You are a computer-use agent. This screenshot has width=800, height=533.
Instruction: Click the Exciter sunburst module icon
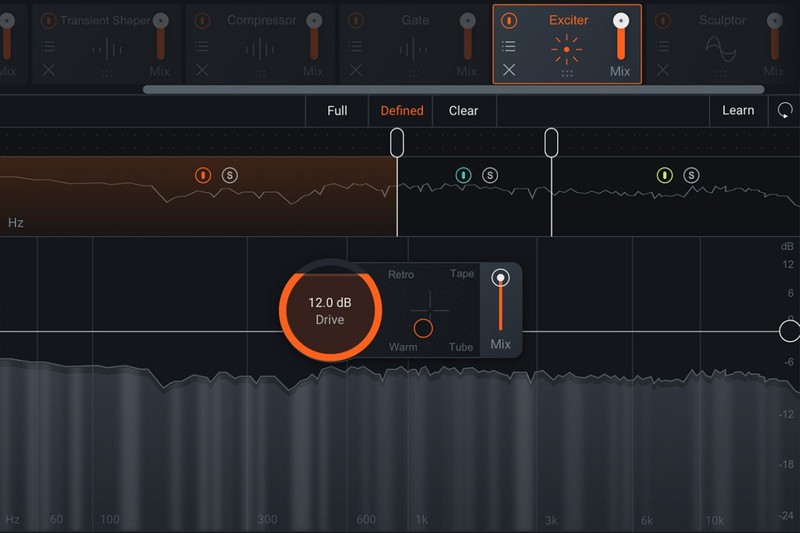point(567,49)
